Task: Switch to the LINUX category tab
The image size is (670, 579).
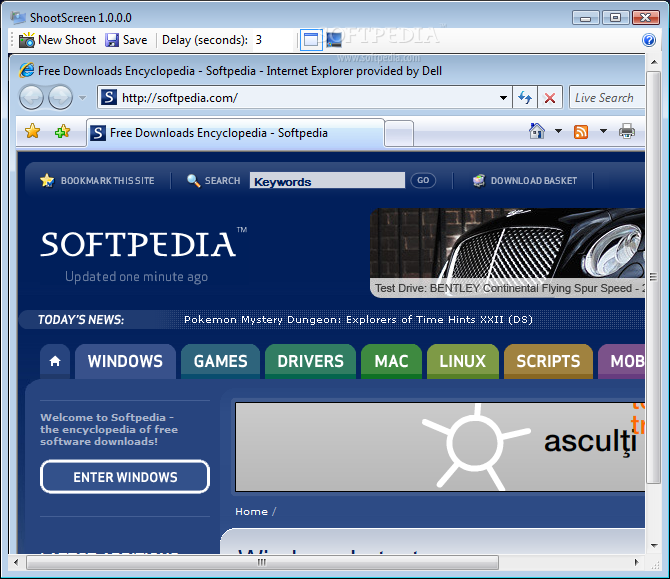Action: click(463, 362)
